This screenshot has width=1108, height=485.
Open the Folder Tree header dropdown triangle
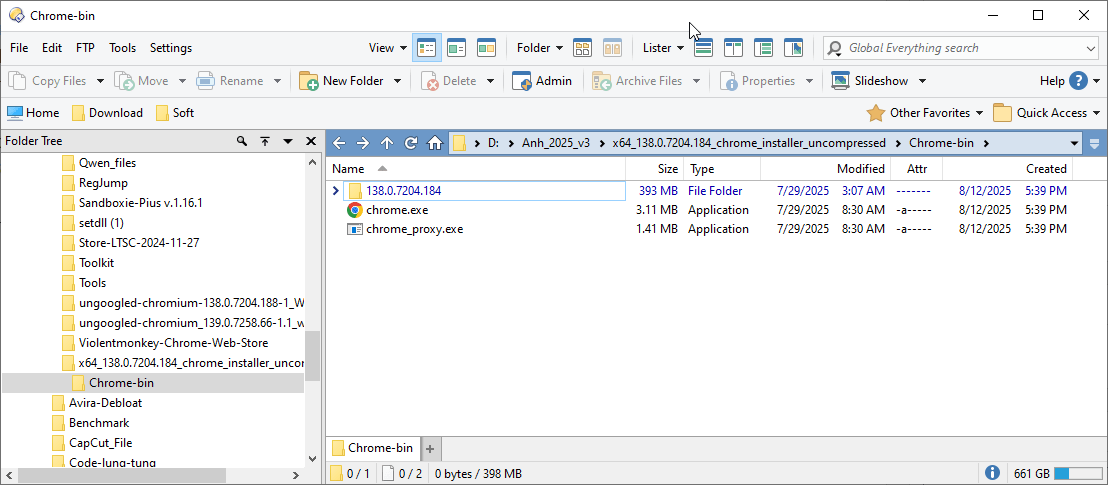click(288, 141)
